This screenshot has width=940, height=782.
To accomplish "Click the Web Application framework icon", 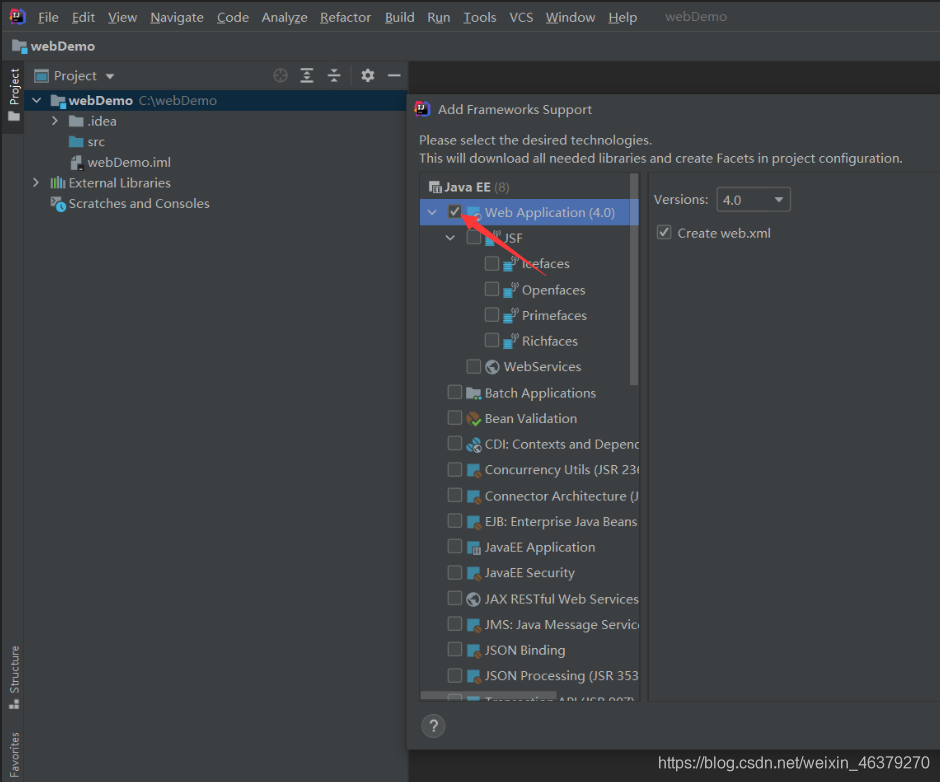I will pyautogui.click(x=474, y=213).
